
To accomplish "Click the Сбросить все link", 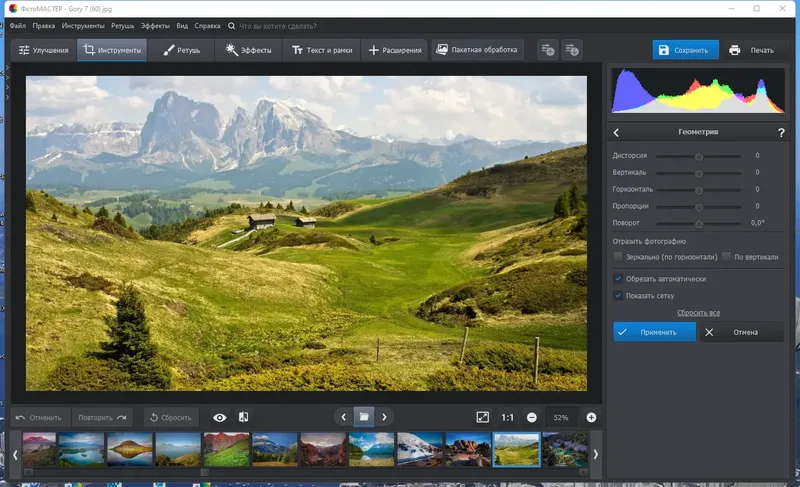I will point(698,313).
